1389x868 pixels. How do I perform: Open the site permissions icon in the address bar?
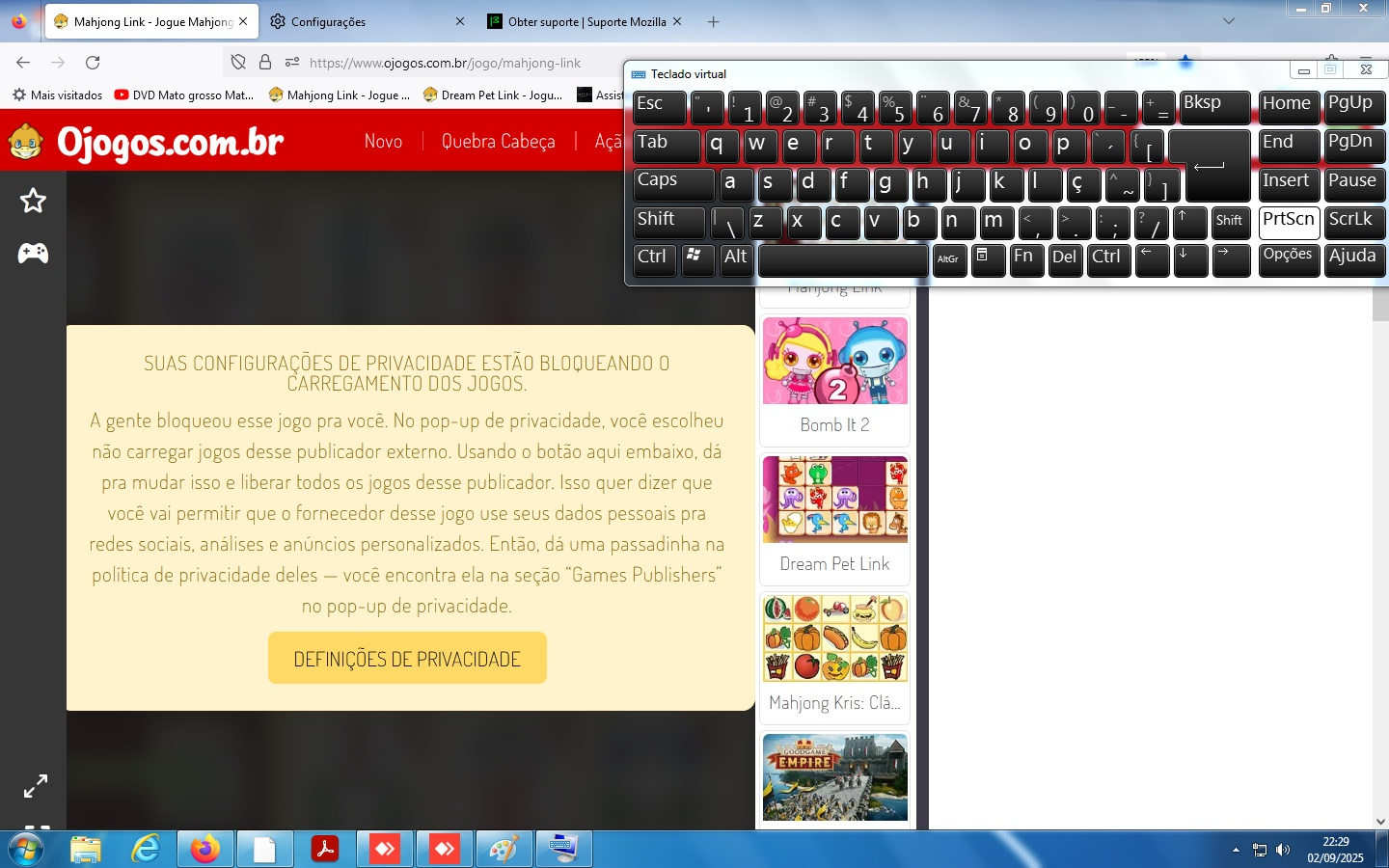(x=292, y=63)
